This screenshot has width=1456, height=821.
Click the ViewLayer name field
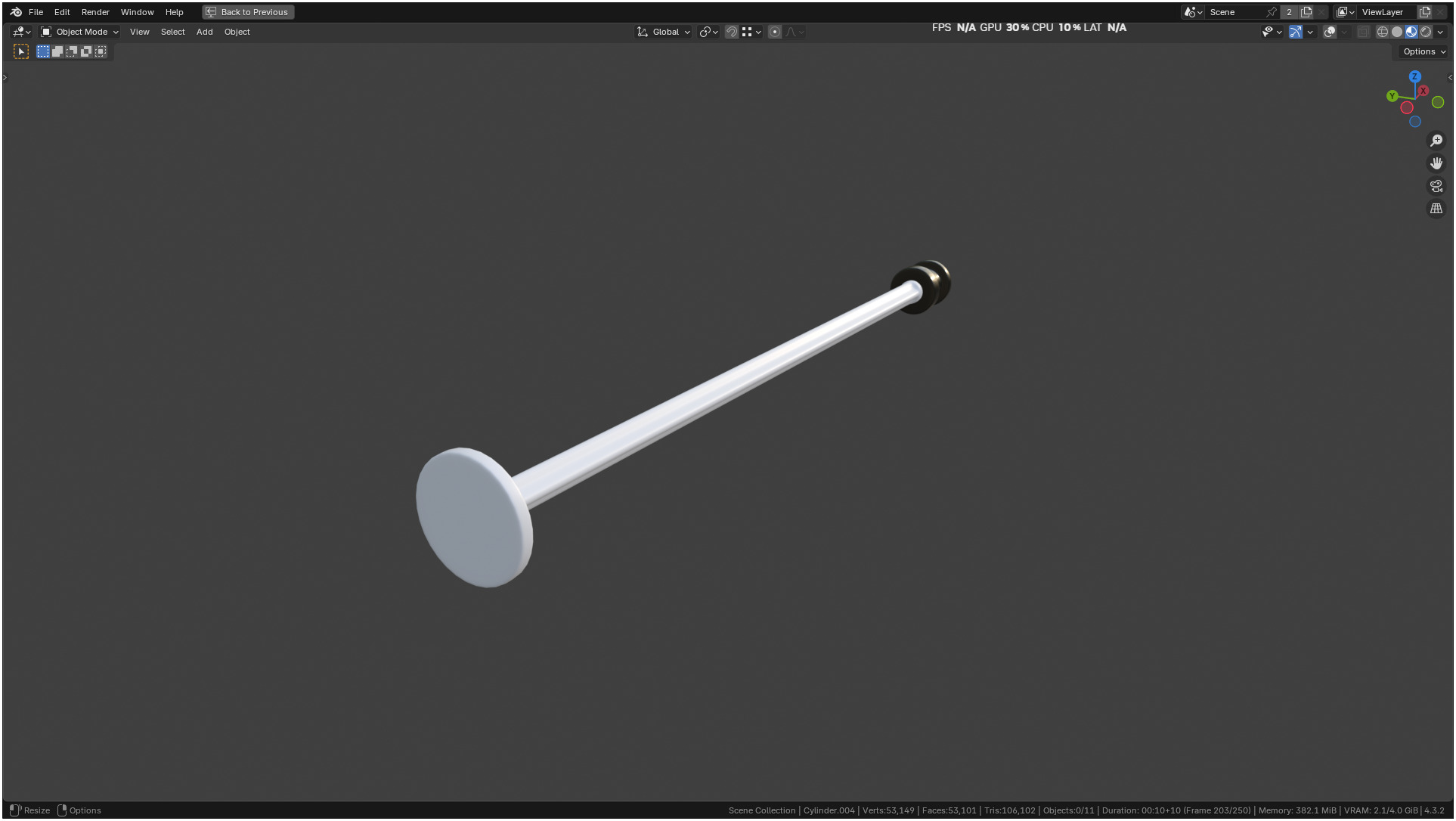1386,12
